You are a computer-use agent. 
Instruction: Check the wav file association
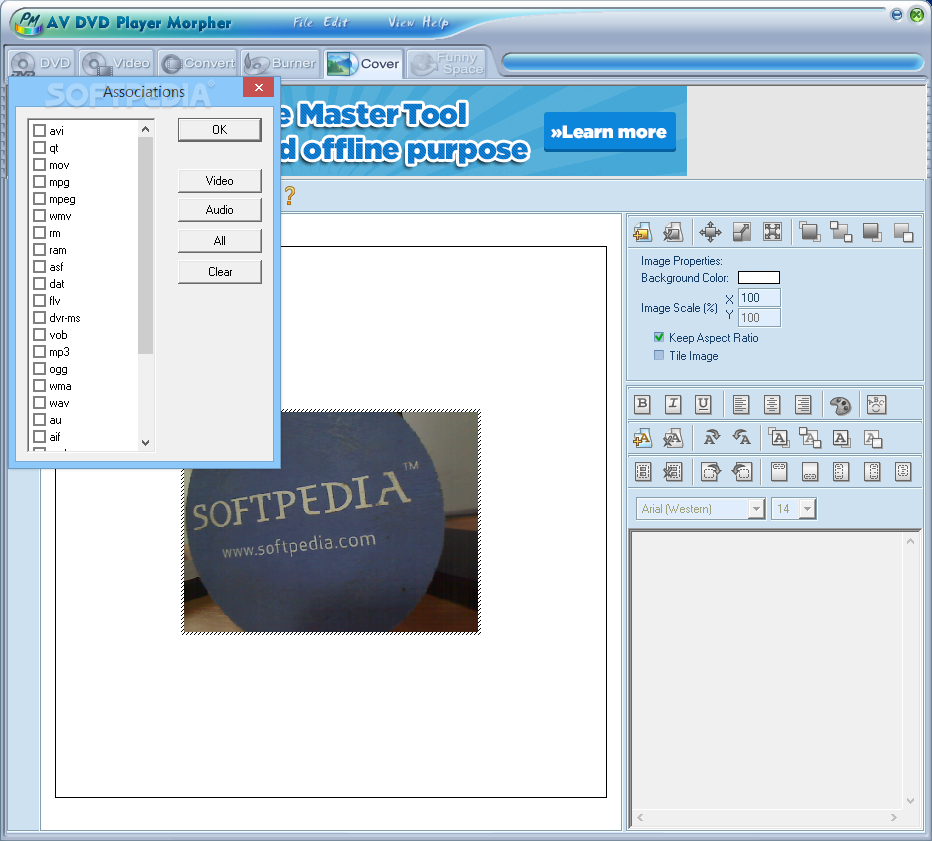click(39, 403)
